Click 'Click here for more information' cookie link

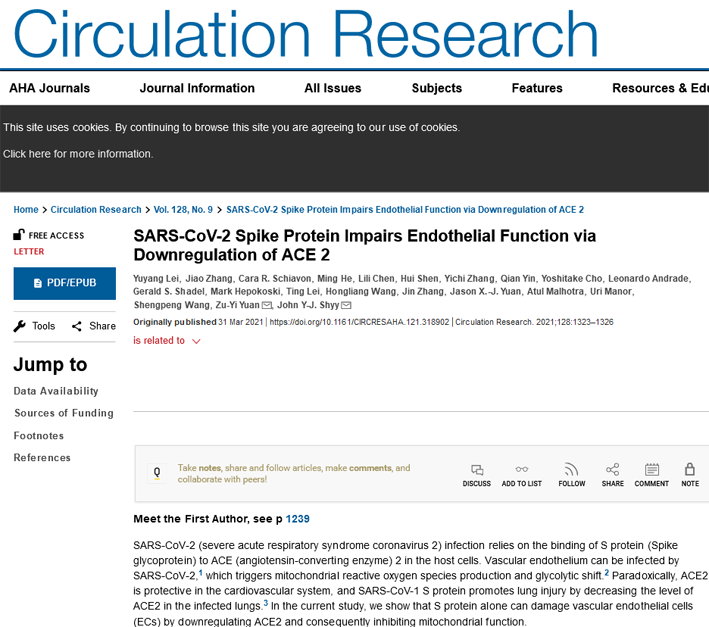click(x=78, y=154)
